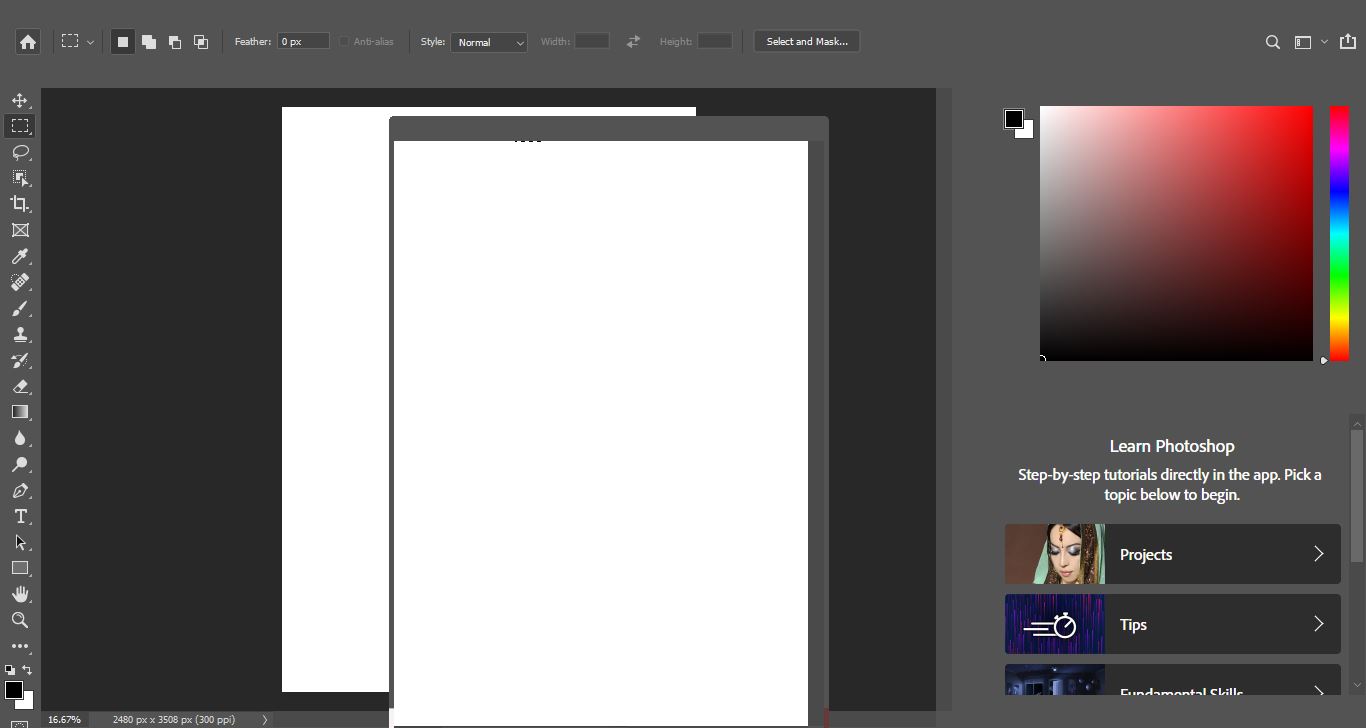Select the Move tool
Viewport: 1366px width, 728px height.
(20, 99)
